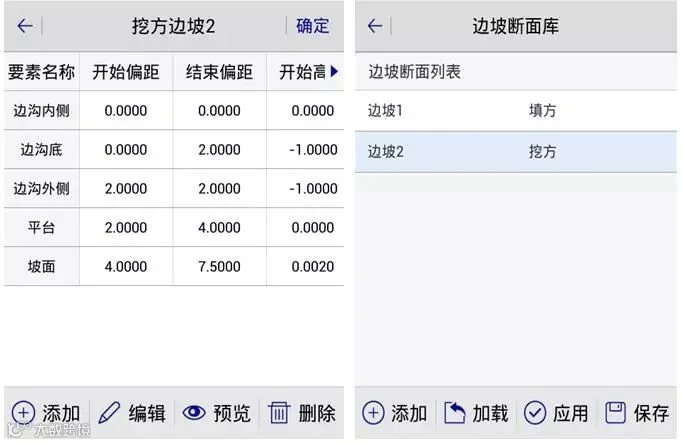Select 坡面 开始偏距 value 4.0000

click(x=126, y=266)
